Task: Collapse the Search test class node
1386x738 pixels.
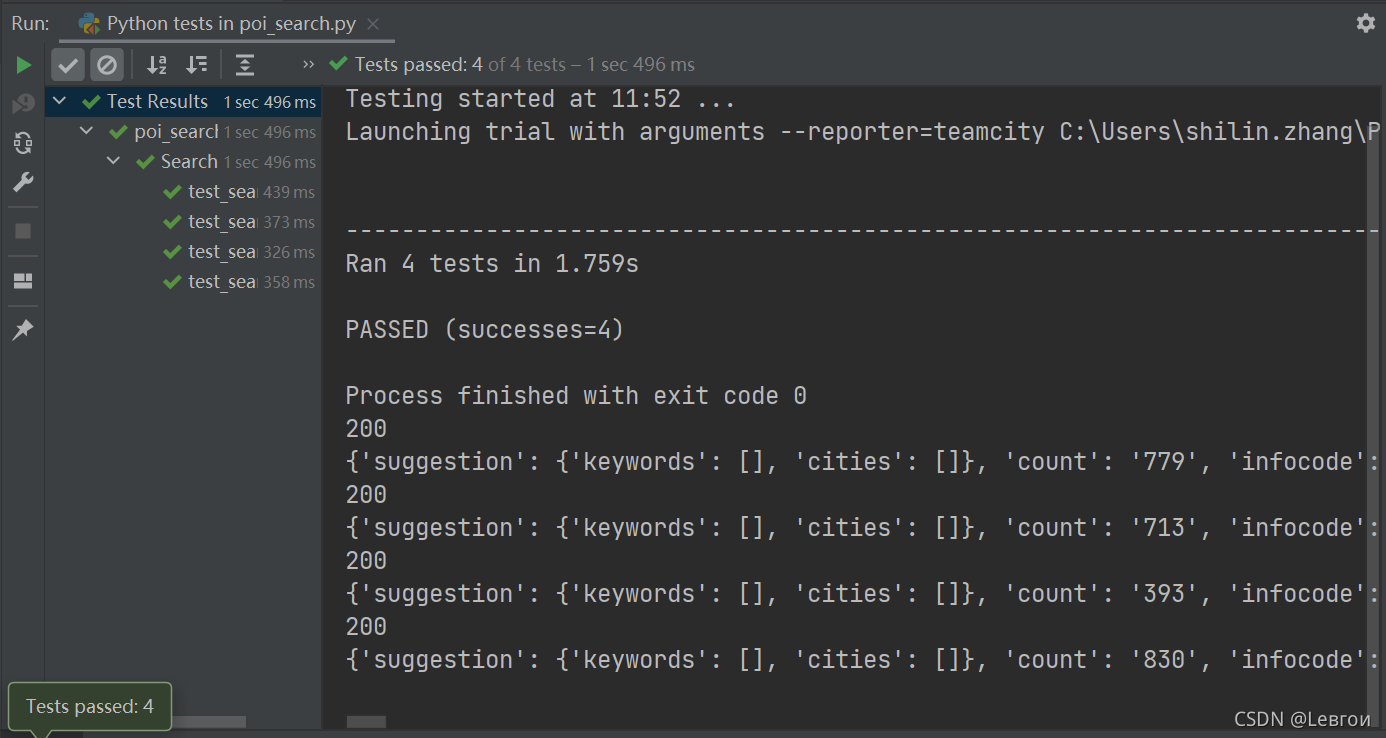Action: pyautogui.click(x=114, y=162)
